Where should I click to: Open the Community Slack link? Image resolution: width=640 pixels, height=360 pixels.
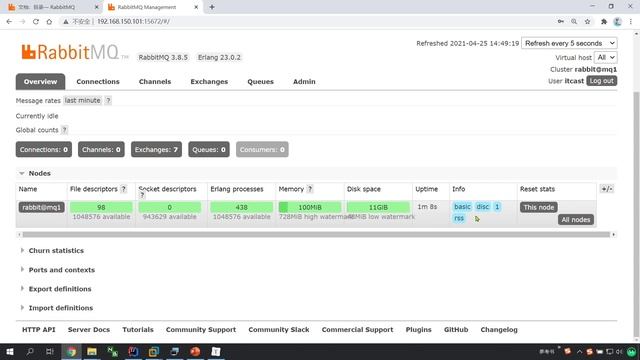pos(279,330)
